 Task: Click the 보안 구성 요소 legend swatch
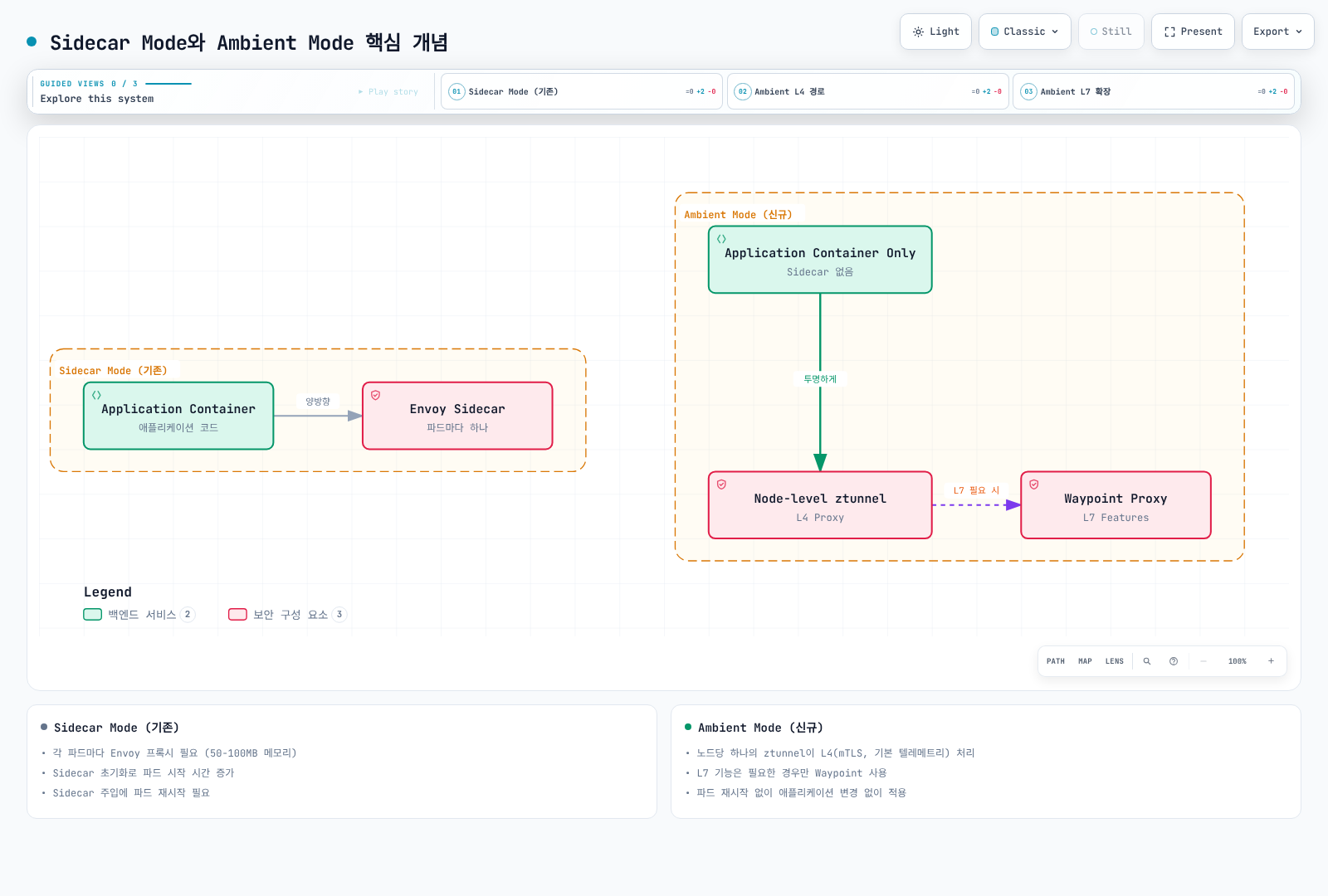pos(237,615)
